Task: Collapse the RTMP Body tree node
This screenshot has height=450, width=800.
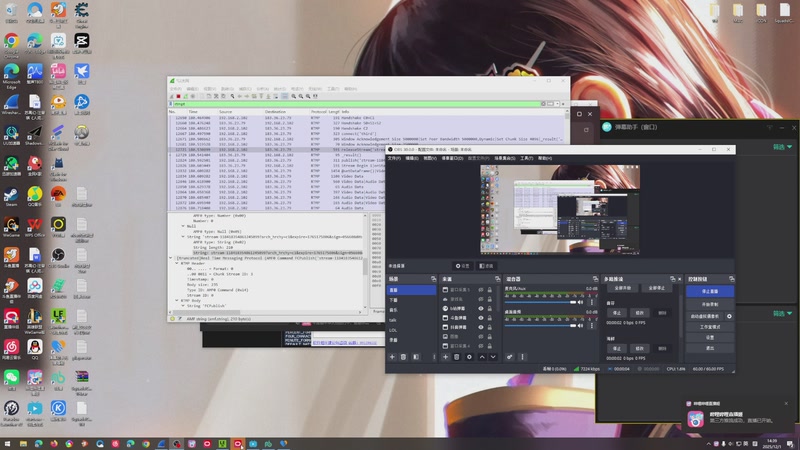Action: coord(177,300)
